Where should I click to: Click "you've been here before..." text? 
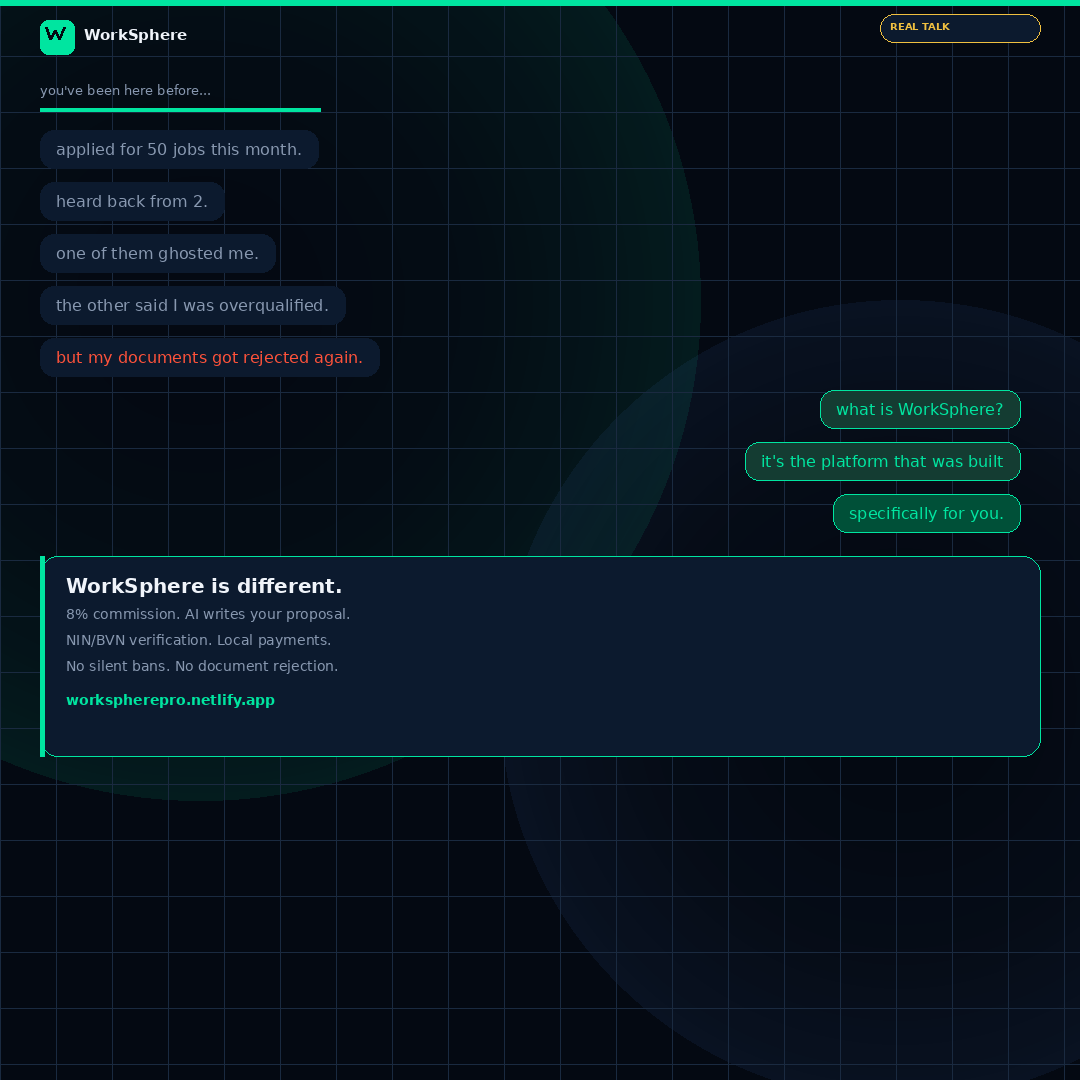click(x=125, y=90)
